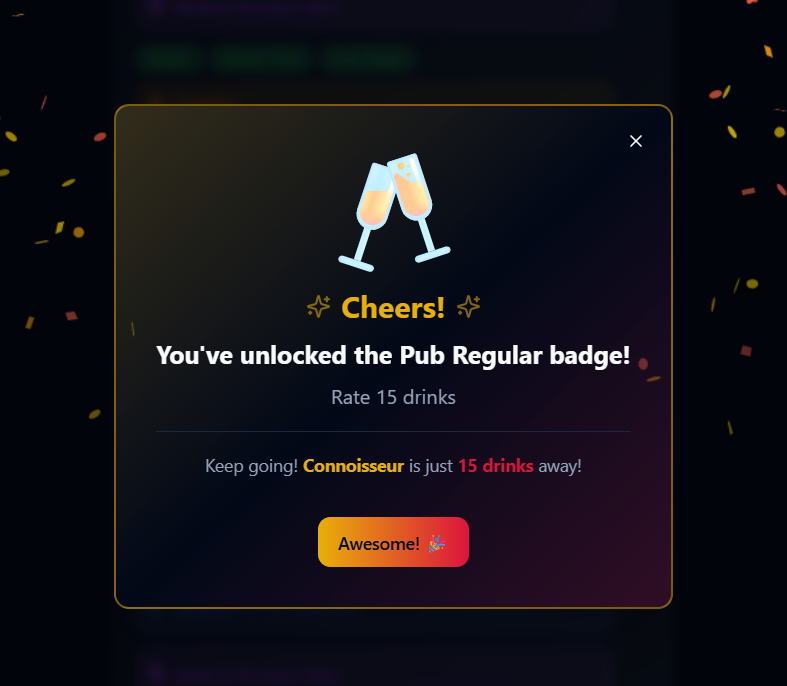Click the sparkle icon right of Cheers!

(468, 307)
